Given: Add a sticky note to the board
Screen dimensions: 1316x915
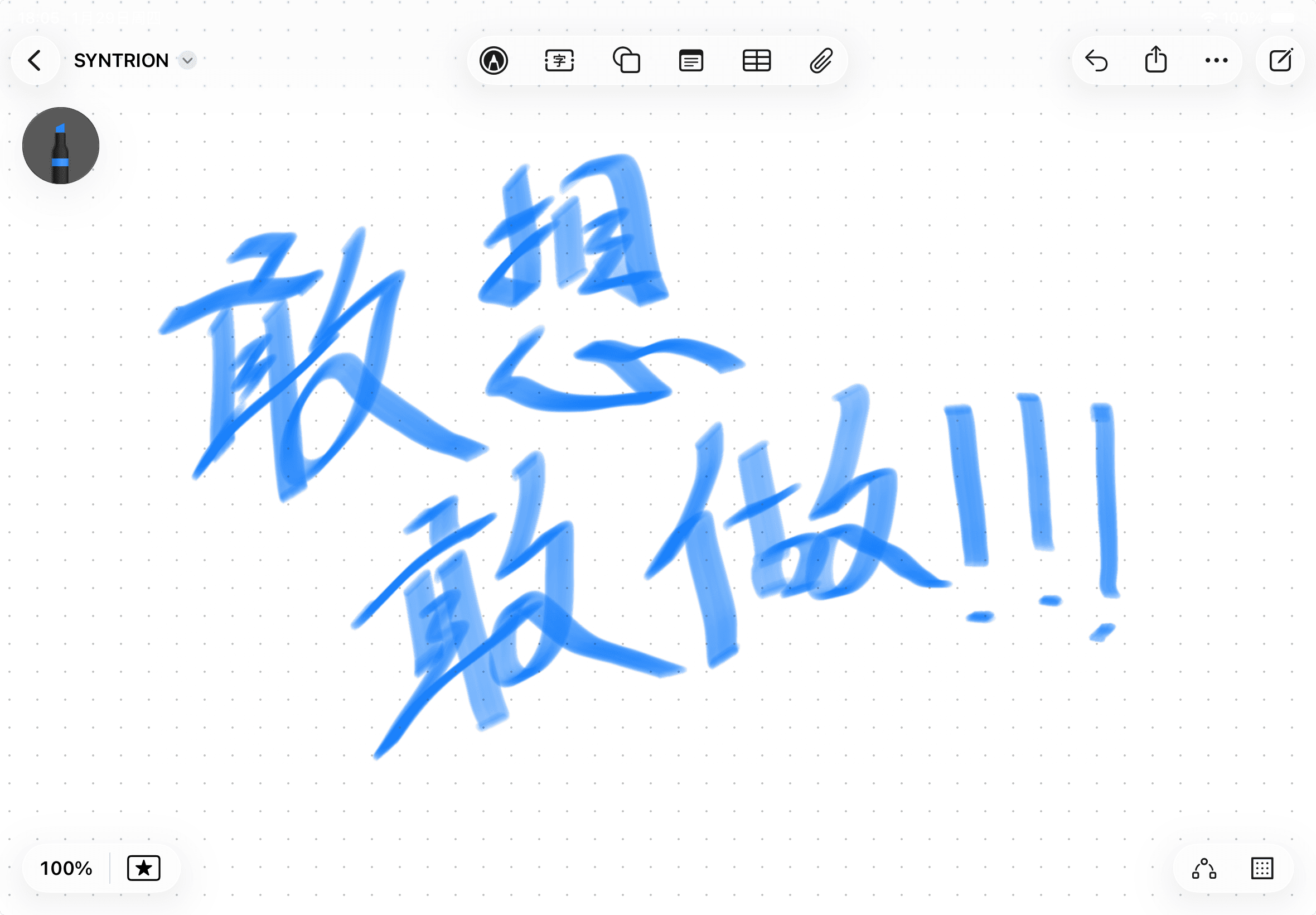Looking at the screenshot, I should pos(691,60).
